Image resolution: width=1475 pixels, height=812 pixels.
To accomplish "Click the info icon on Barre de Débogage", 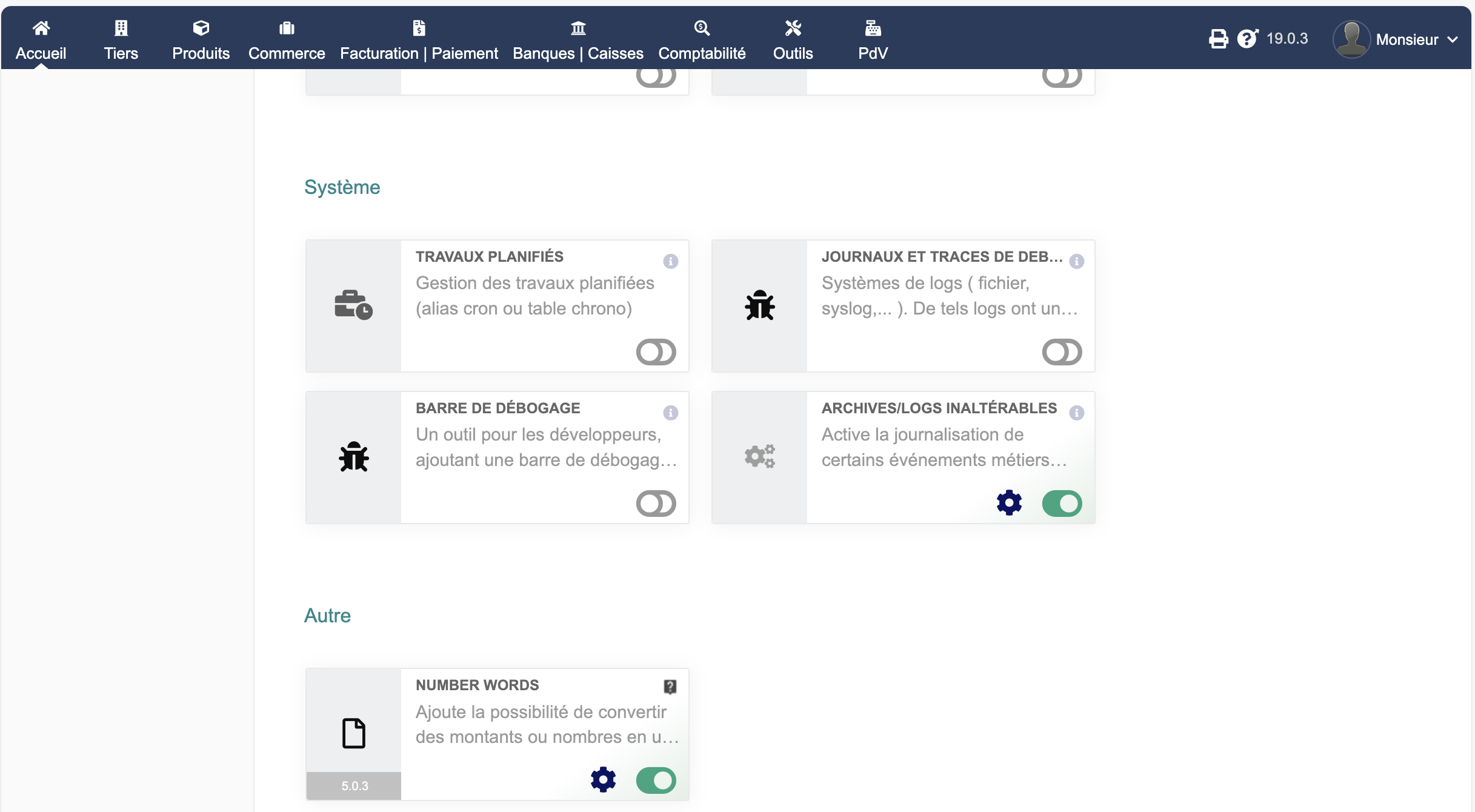I will pyautogui.click(x=670, y=413).
